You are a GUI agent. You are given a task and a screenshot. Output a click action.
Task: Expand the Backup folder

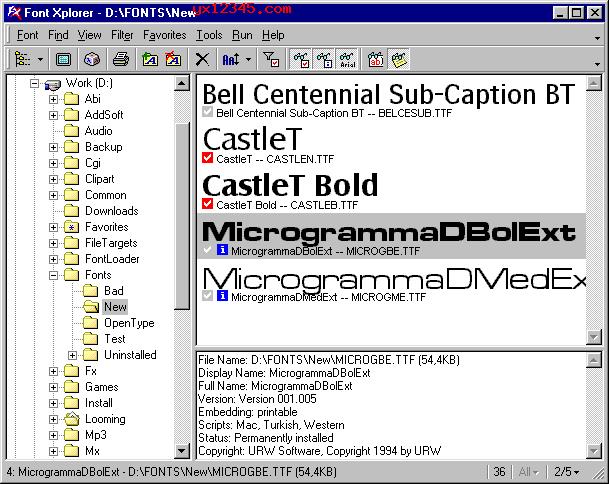[x=54, y=147]
